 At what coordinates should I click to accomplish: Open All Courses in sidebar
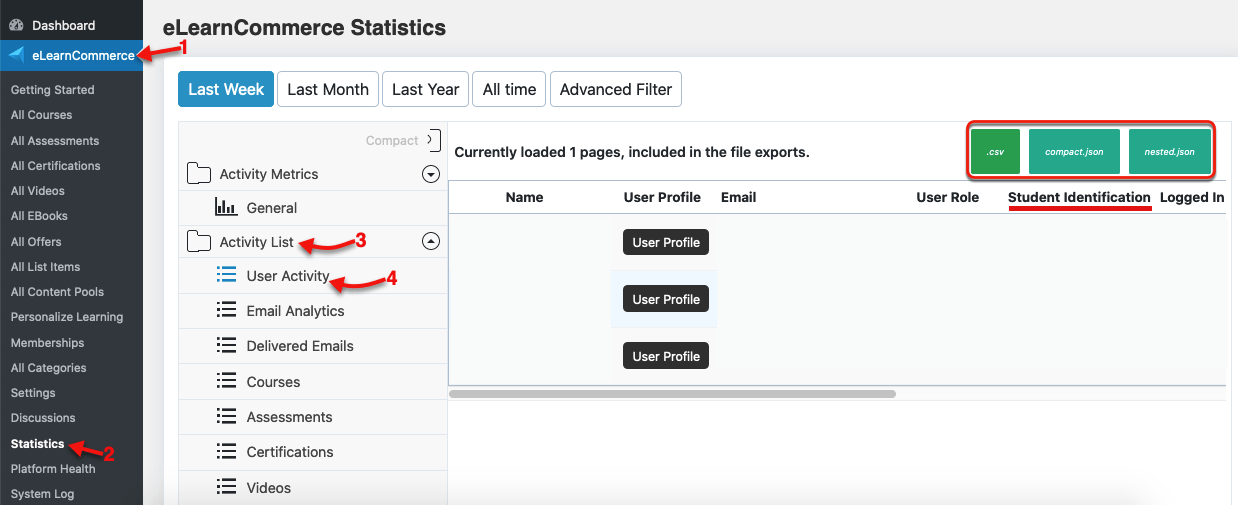41,115
